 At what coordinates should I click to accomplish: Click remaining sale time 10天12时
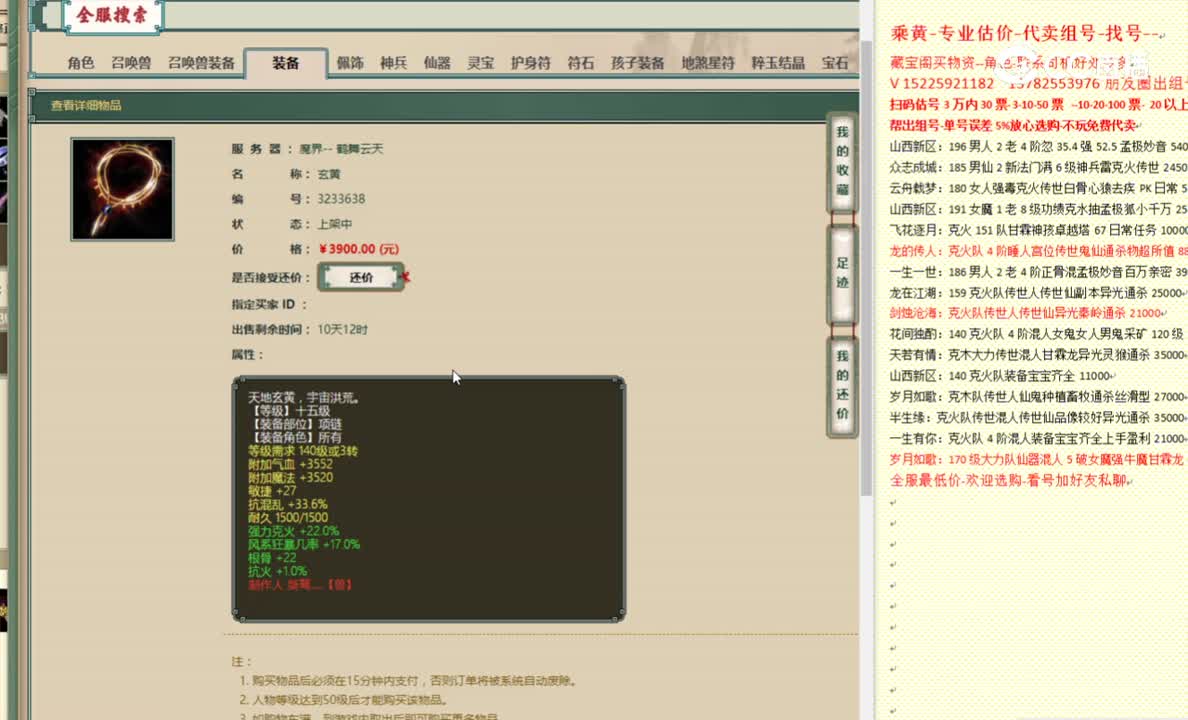point(342,329)
